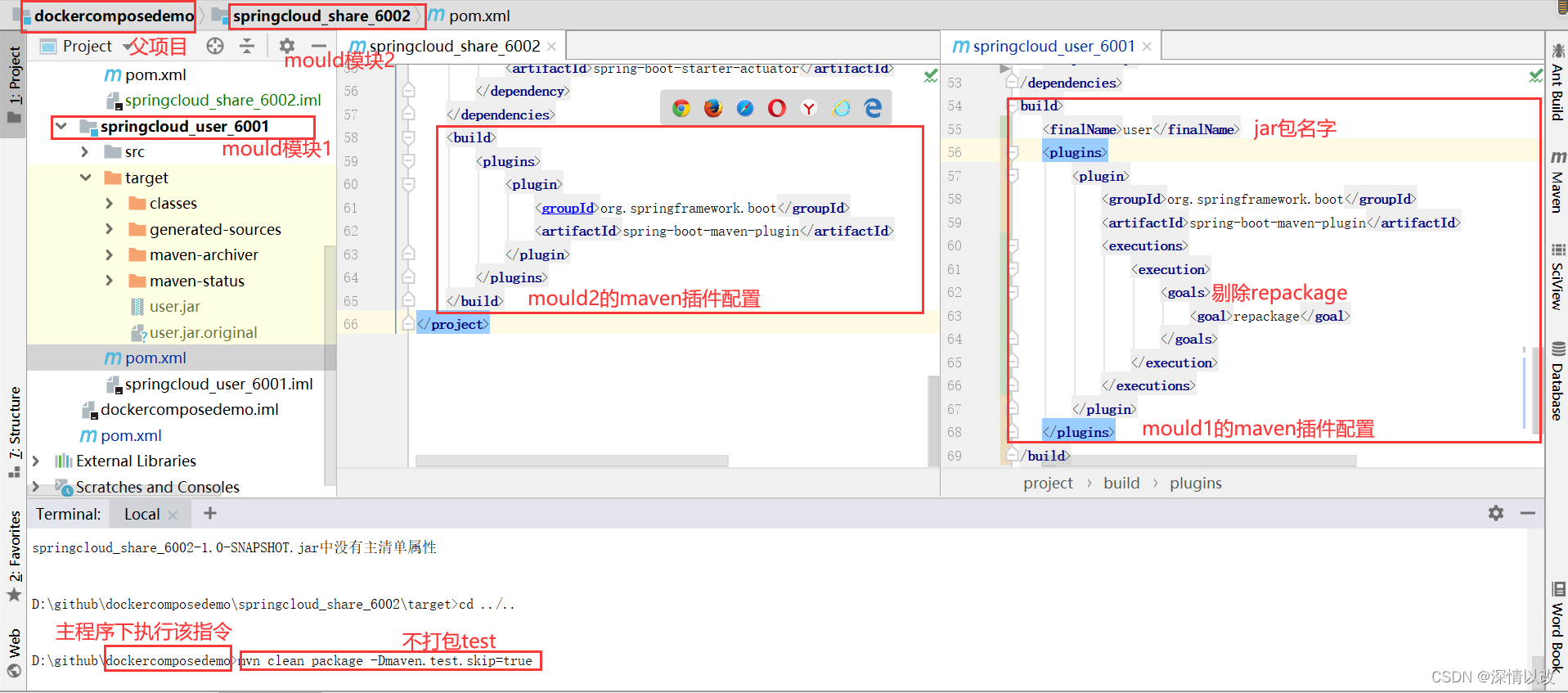Open the Ant Build tool window
The height and width of the screenshot is (693, 1568).
point(1557,82)
